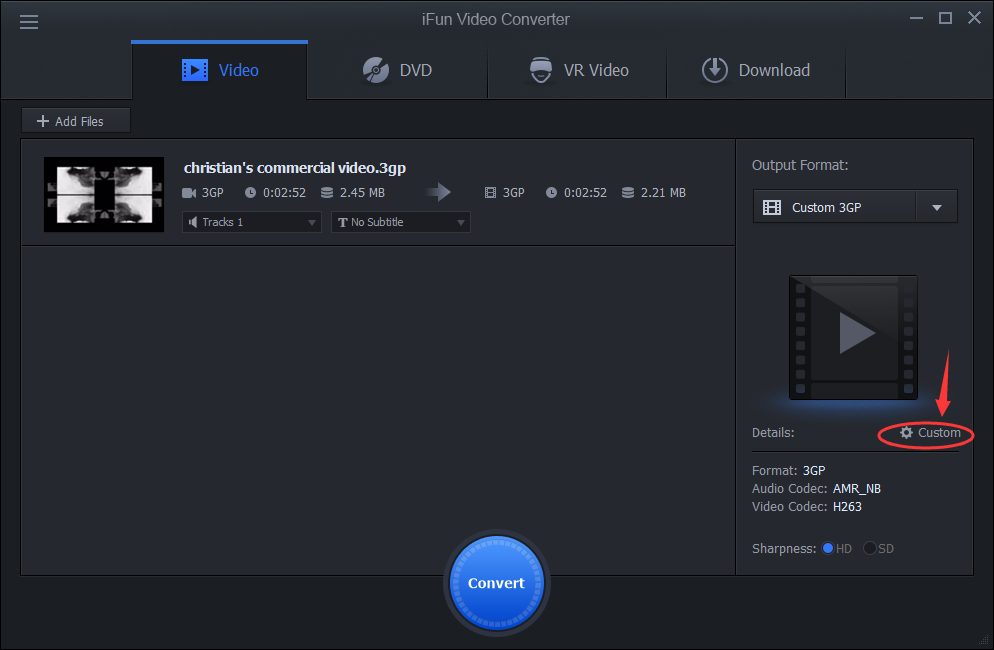Click the output duration clock icon
The height and width of the screenshot is (650, 994).
tap(552, 192)
